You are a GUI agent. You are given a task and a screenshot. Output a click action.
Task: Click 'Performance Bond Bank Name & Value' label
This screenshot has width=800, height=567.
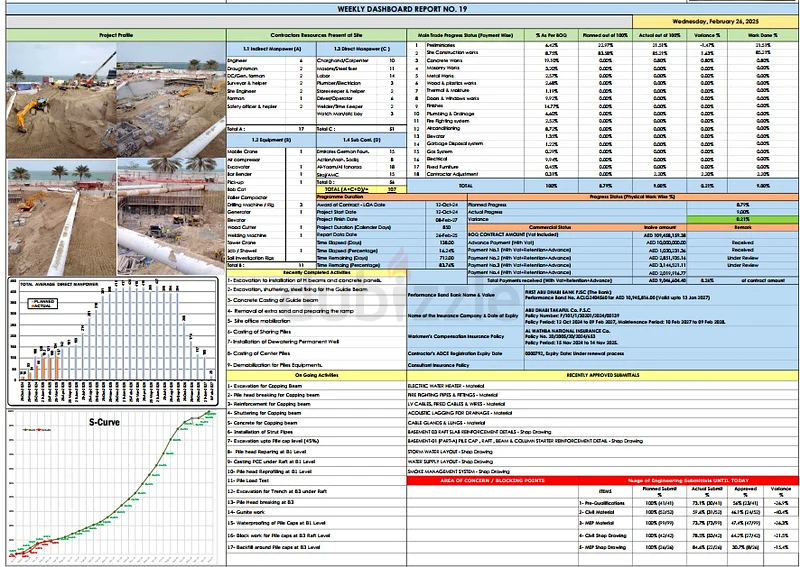452,295
